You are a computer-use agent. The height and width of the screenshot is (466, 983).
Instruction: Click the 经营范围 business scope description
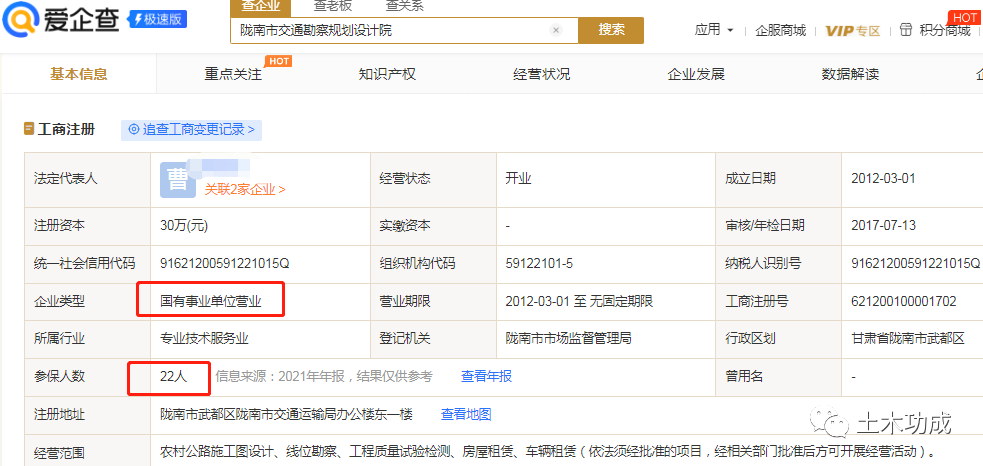[x=549, y=452]
